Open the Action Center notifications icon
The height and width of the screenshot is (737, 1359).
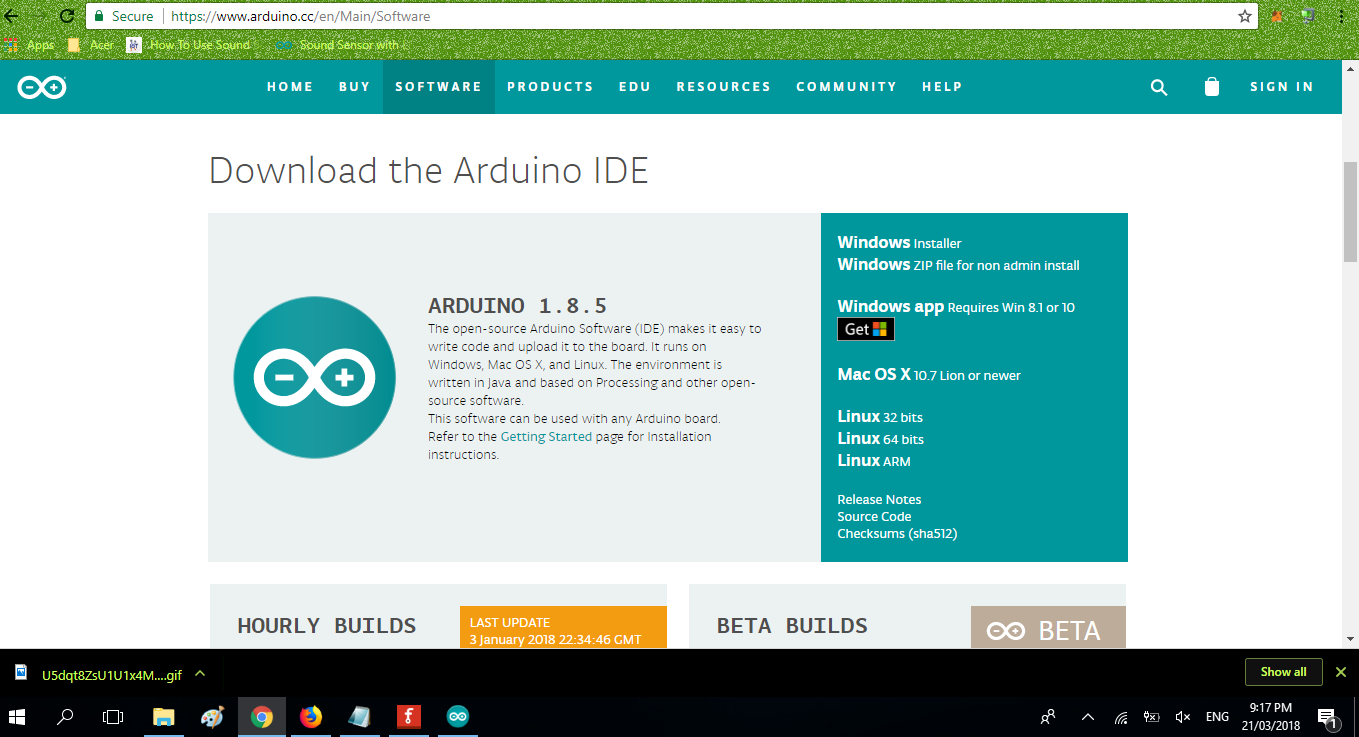click(1328, 716)
